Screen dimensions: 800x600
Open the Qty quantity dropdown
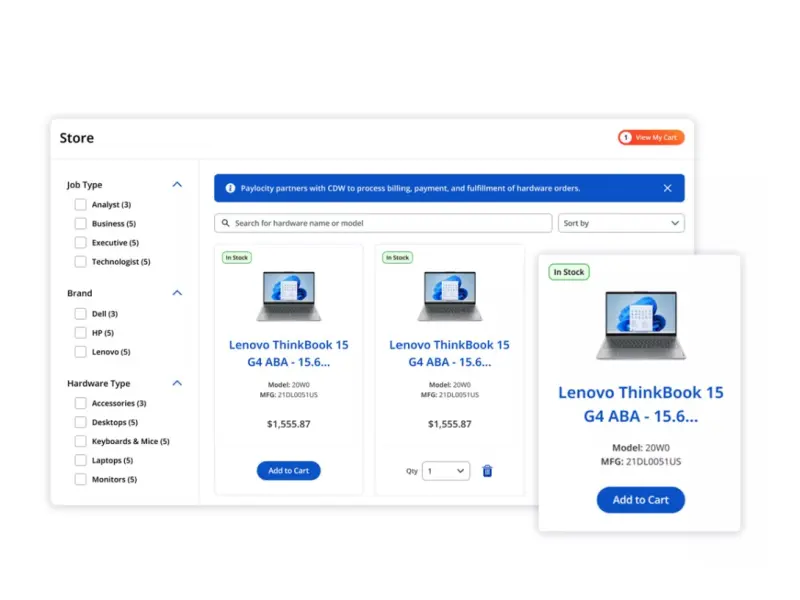[446, 471]
